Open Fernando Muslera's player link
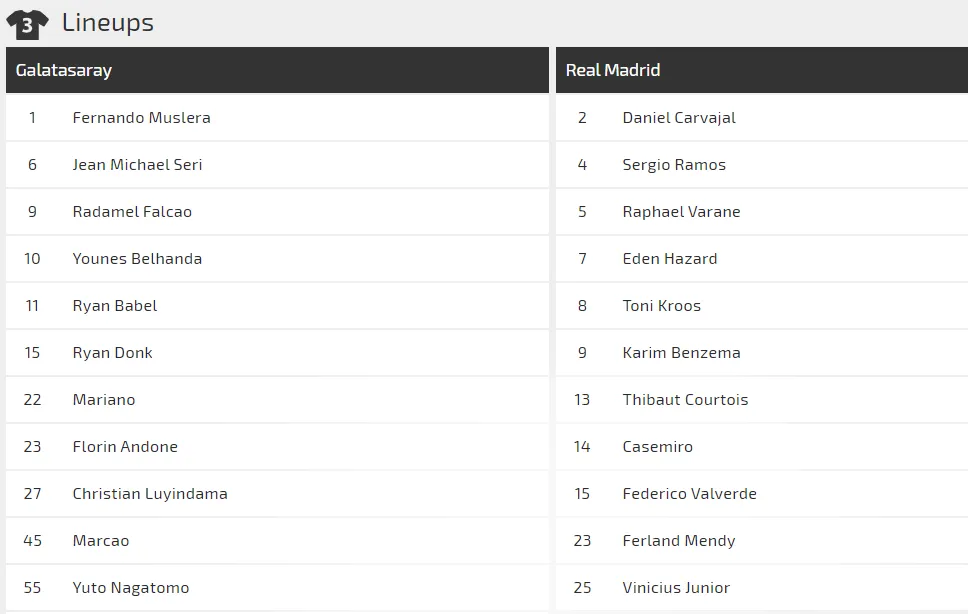The image size is (968, 614). coord(141,117)
